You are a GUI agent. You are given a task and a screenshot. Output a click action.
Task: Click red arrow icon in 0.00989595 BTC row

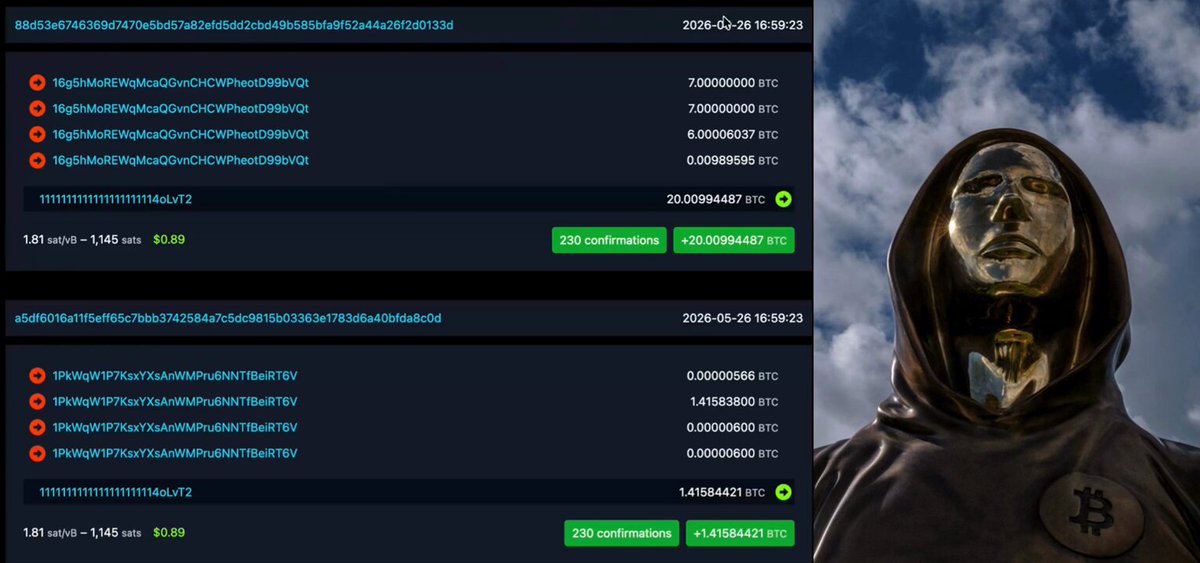coord(38,160)
